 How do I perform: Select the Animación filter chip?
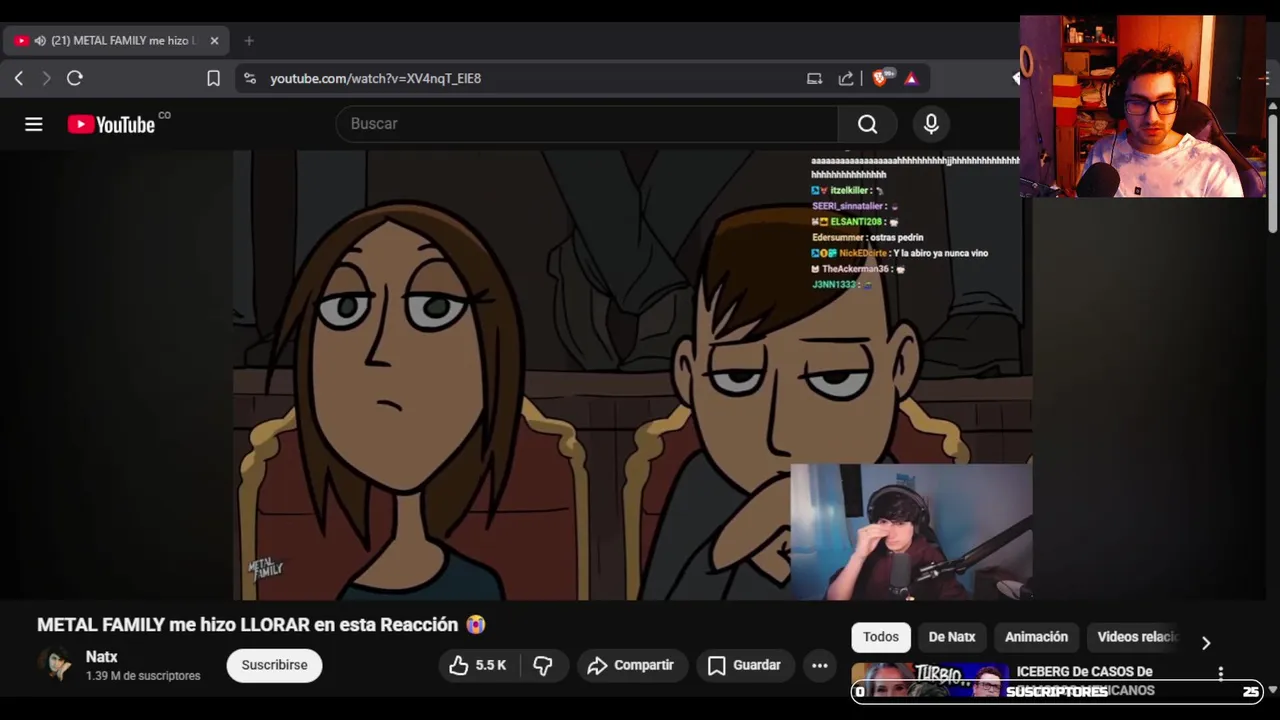(1036, 637)
